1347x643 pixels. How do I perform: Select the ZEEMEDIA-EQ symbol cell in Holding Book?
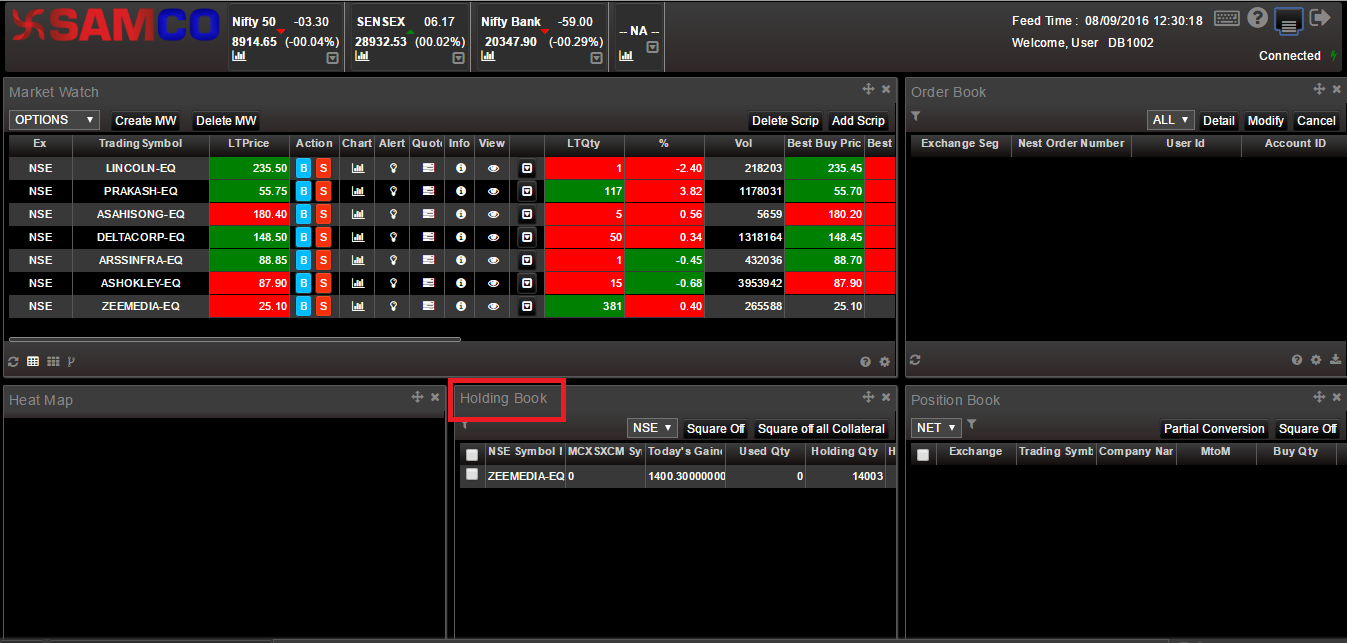[x=525, y=477]
